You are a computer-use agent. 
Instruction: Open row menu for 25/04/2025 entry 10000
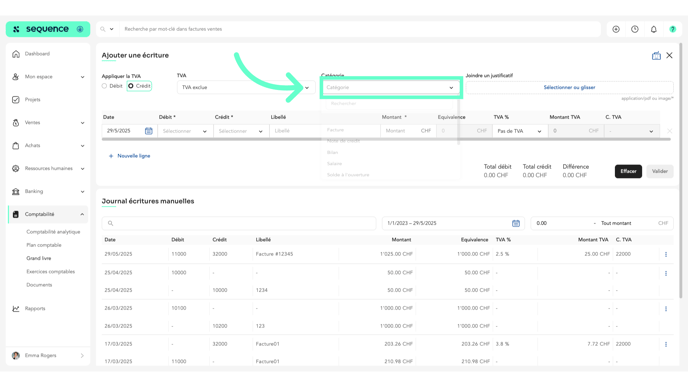pos(666,273)
